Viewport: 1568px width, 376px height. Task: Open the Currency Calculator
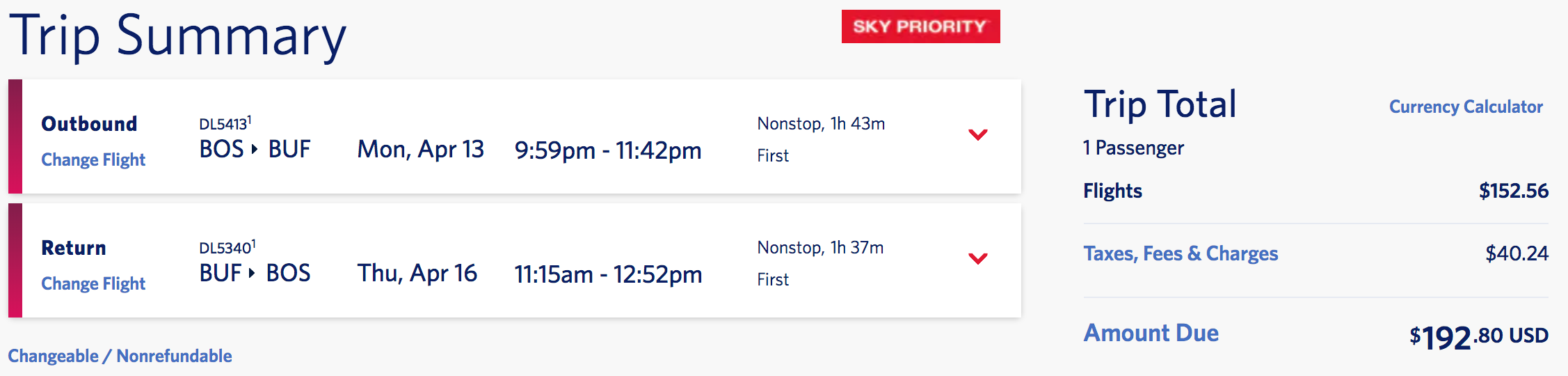tap(1466, 107)
